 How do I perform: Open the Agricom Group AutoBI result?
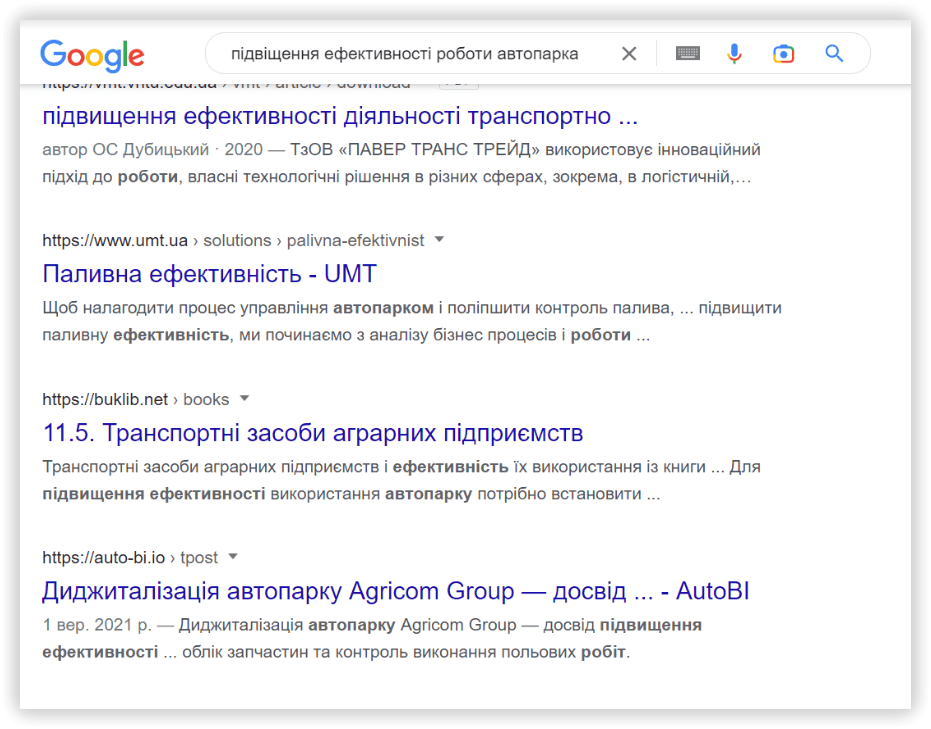tap(395, 591)
